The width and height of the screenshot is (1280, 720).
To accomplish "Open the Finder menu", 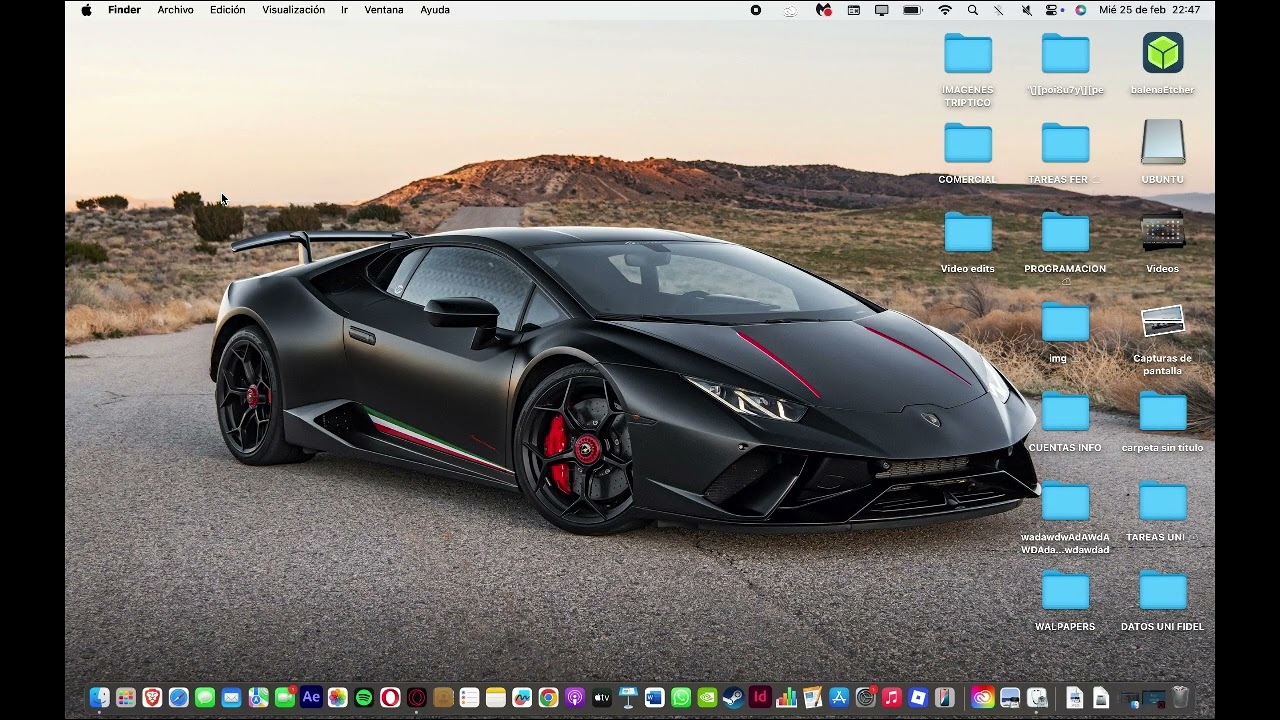I will (x=124, y=10).
